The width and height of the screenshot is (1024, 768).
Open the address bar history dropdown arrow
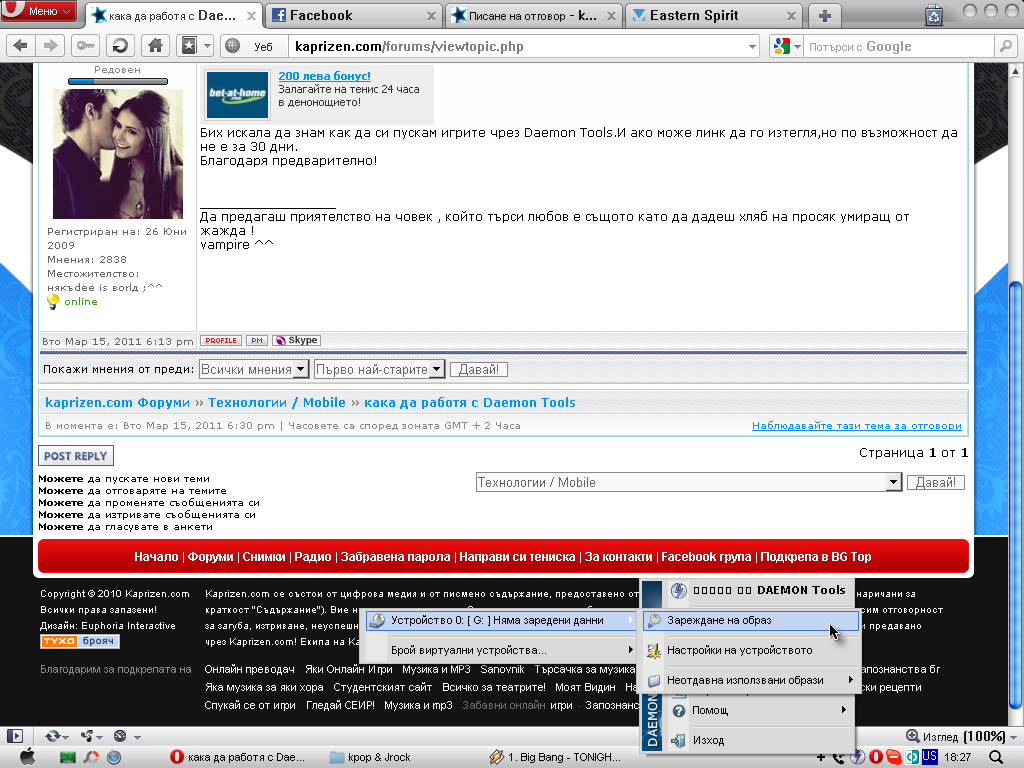[752, 46]
